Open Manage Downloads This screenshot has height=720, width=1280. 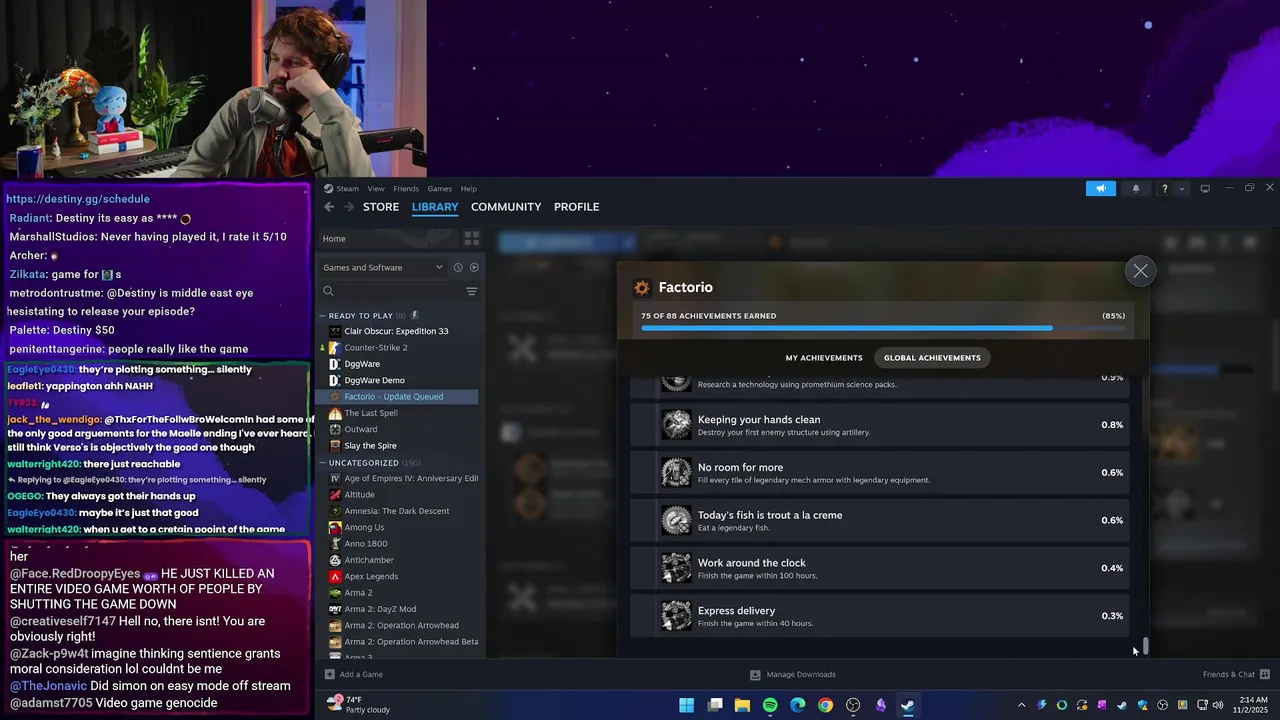tap(793, 674)
